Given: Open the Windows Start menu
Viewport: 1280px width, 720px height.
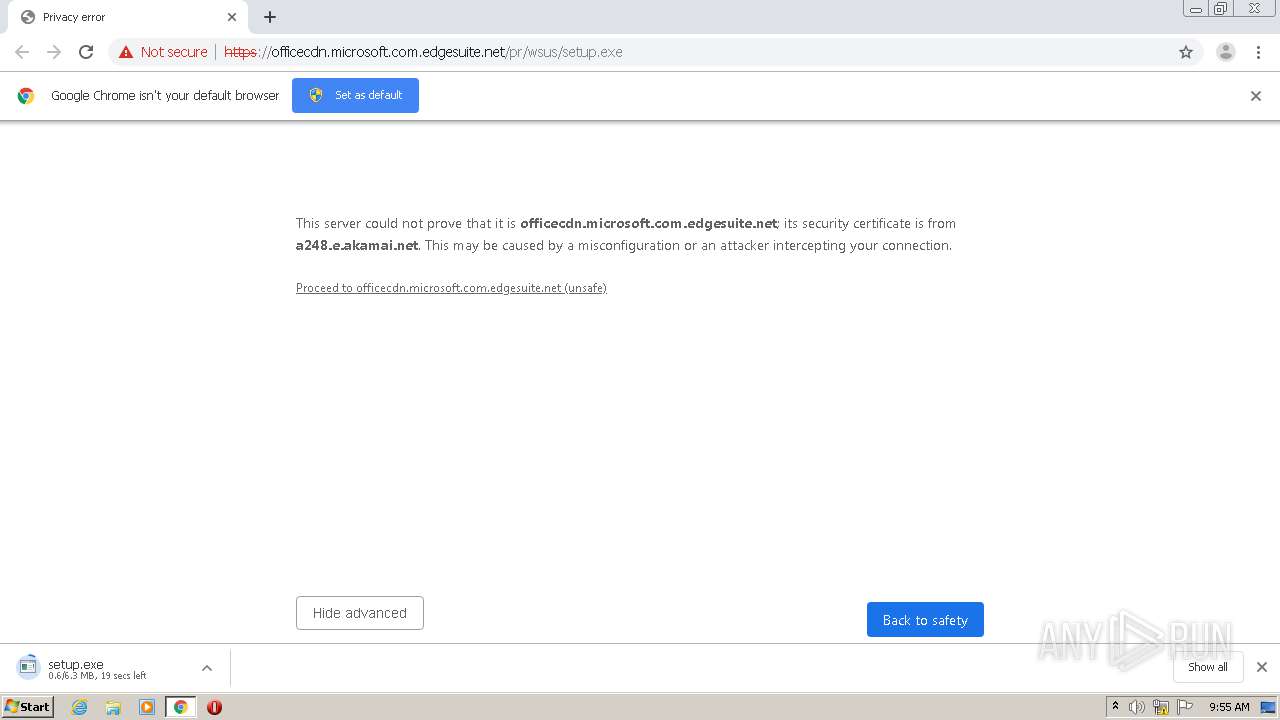Looking at the screenshot, I should pyautogui.click(x=28, y=707).
